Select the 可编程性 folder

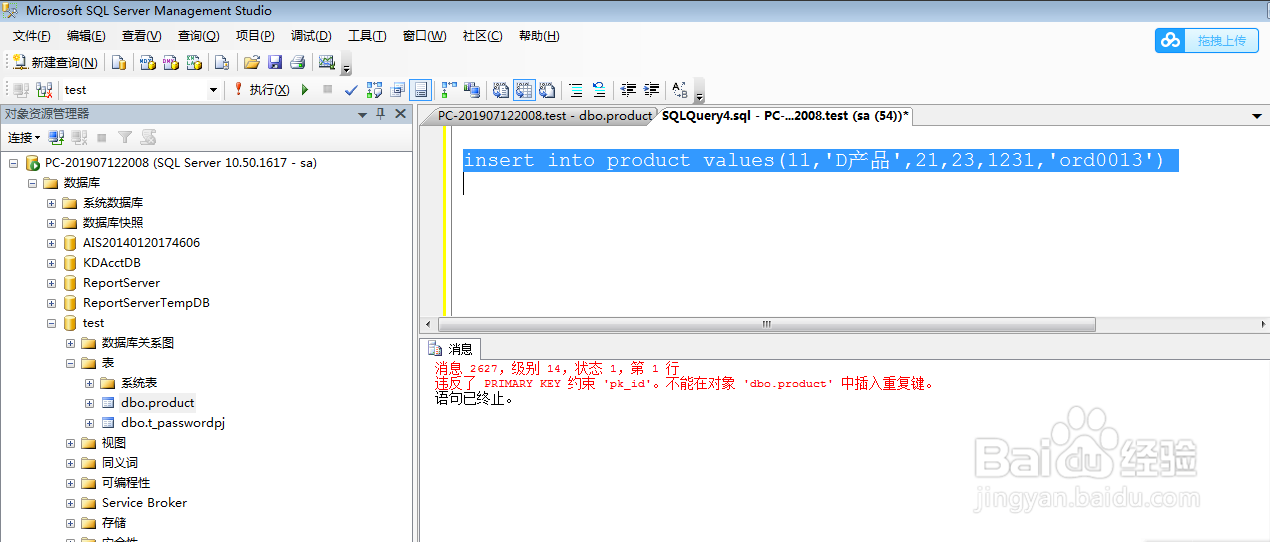126,483
